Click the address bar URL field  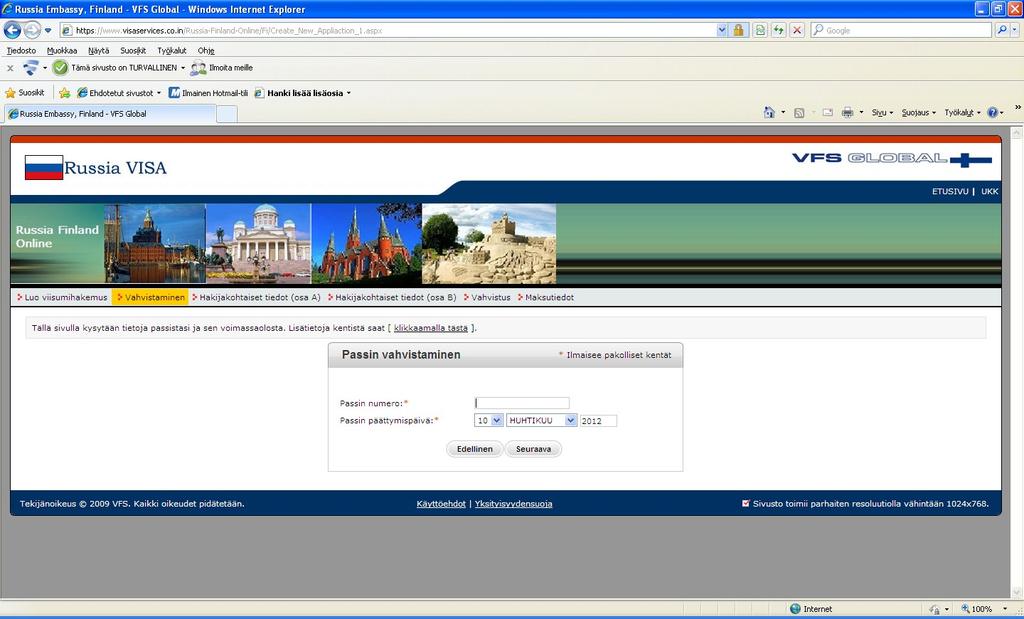tap(388, 31)
